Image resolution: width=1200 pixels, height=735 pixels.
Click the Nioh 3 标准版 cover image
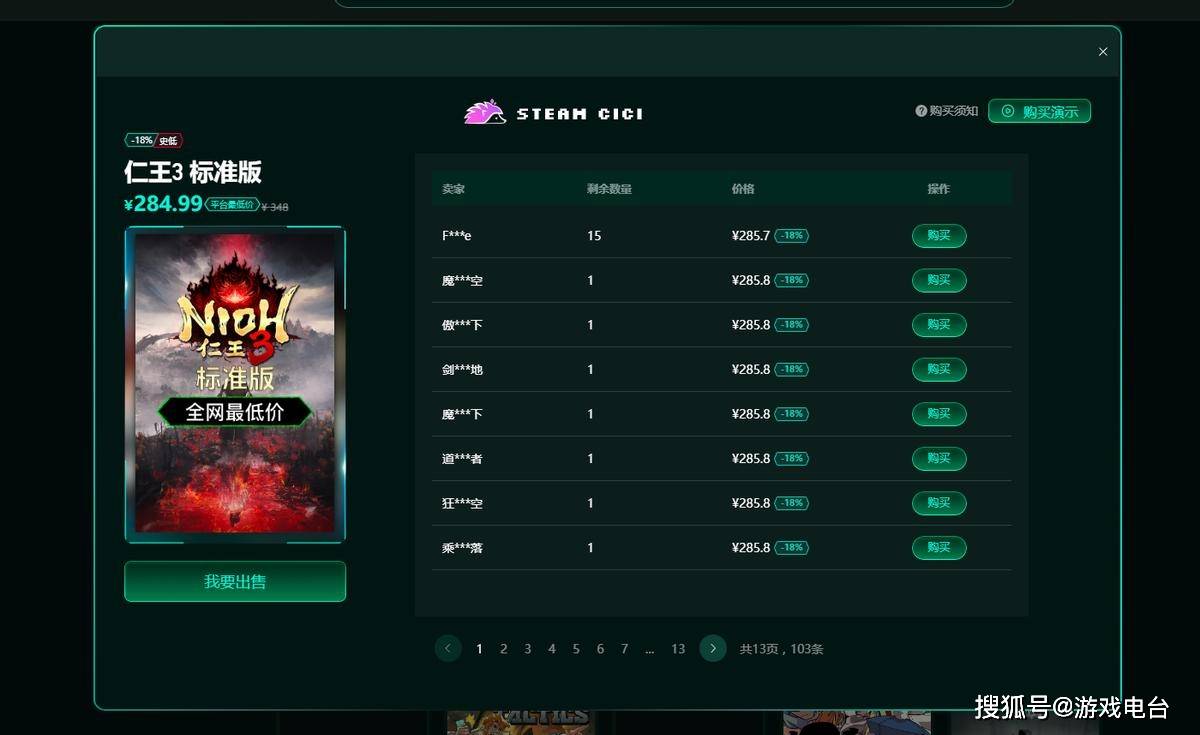(235, 384)
